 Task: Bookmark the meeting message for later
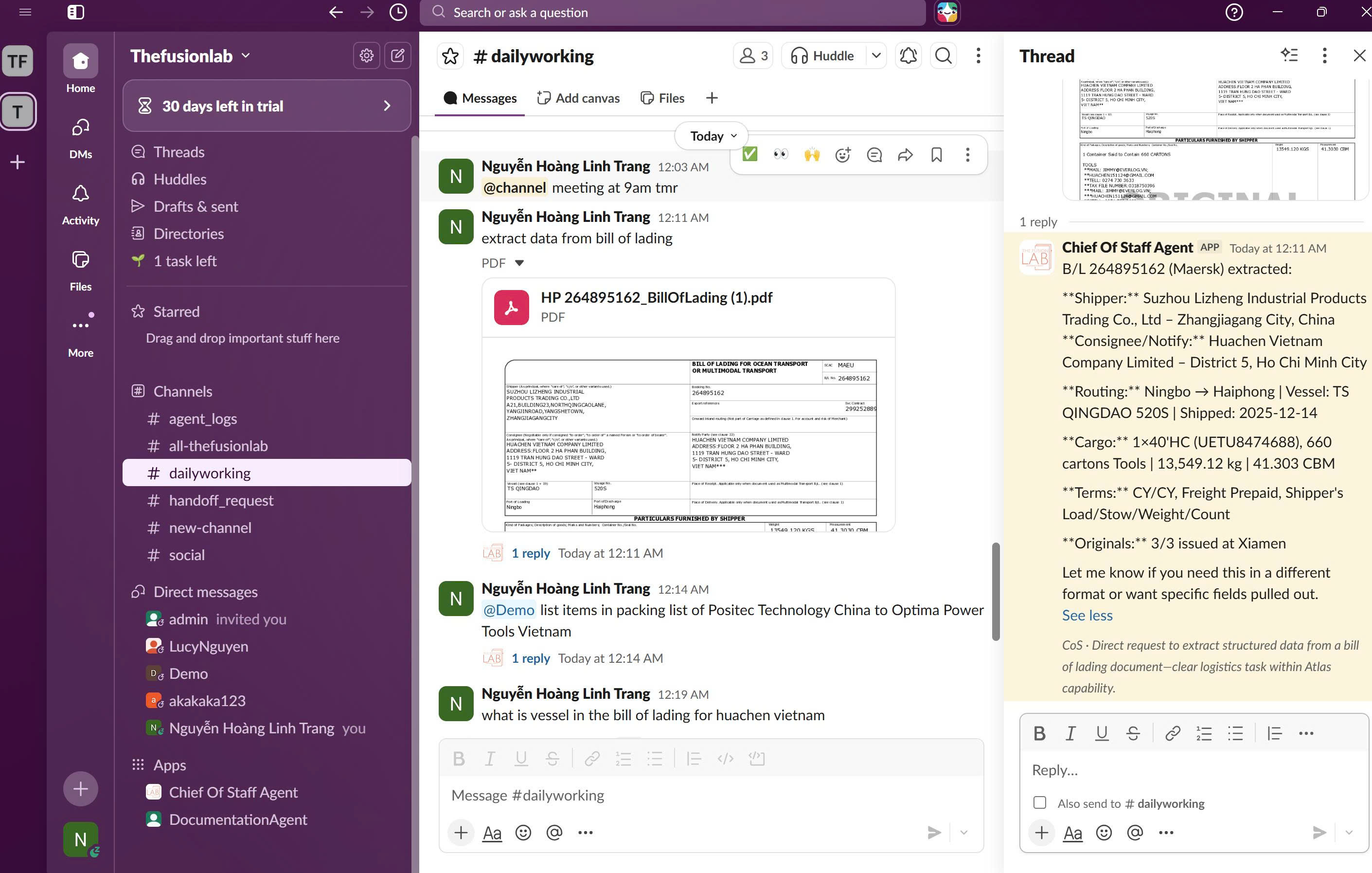tap(937, 155)
